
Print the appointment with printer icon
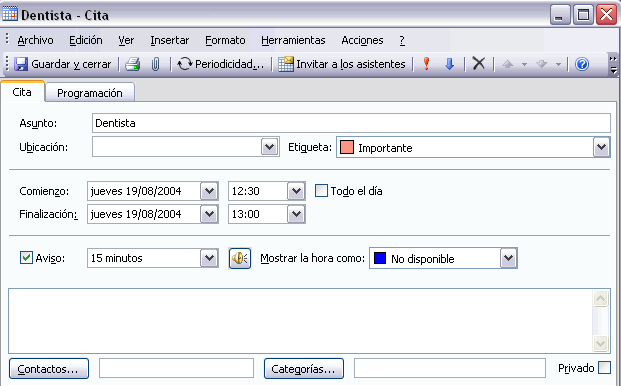coord(133,64)
